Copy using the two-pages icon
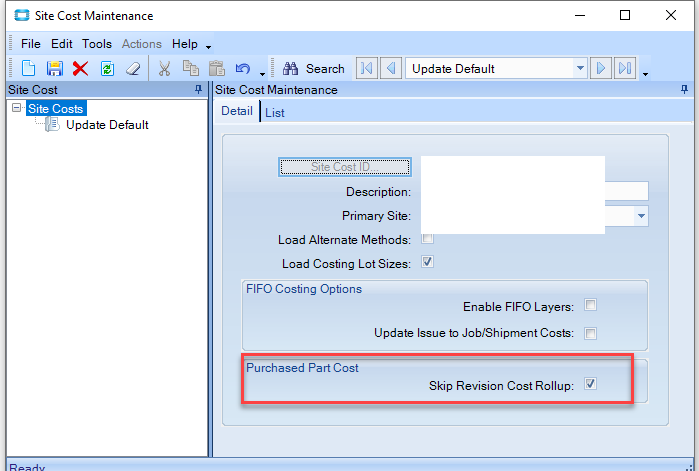Image resolution: width=699 pixels, height=471 pixels. [191, 68]
